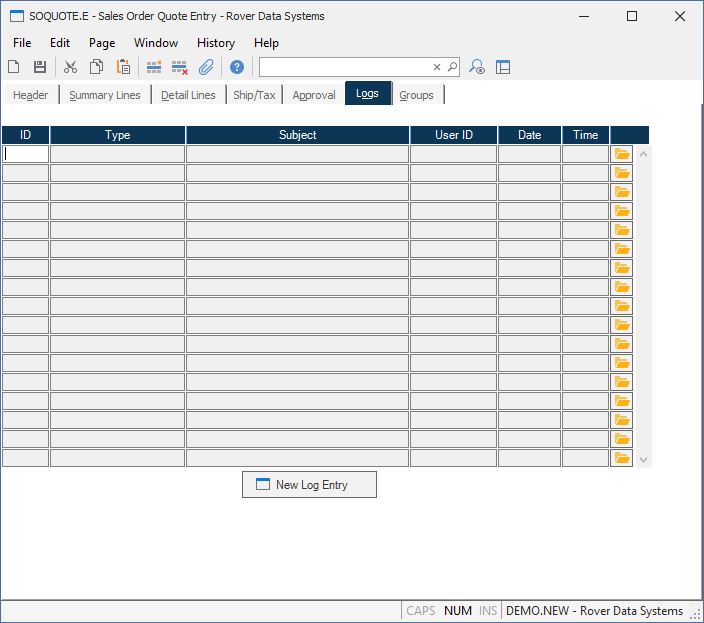Open Help with the question mark icon

(x=237, y=67)
